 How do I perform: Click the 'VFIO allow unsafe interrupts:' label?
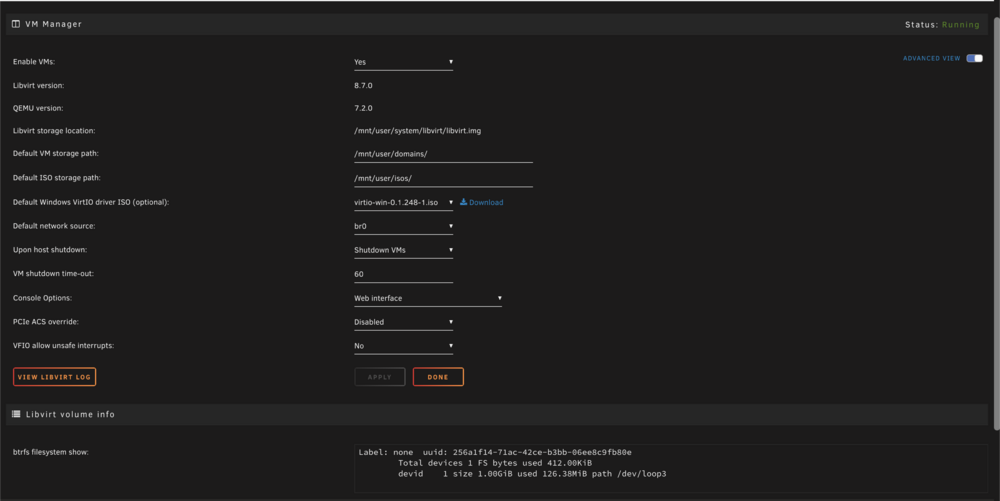(x=63, y=345)
